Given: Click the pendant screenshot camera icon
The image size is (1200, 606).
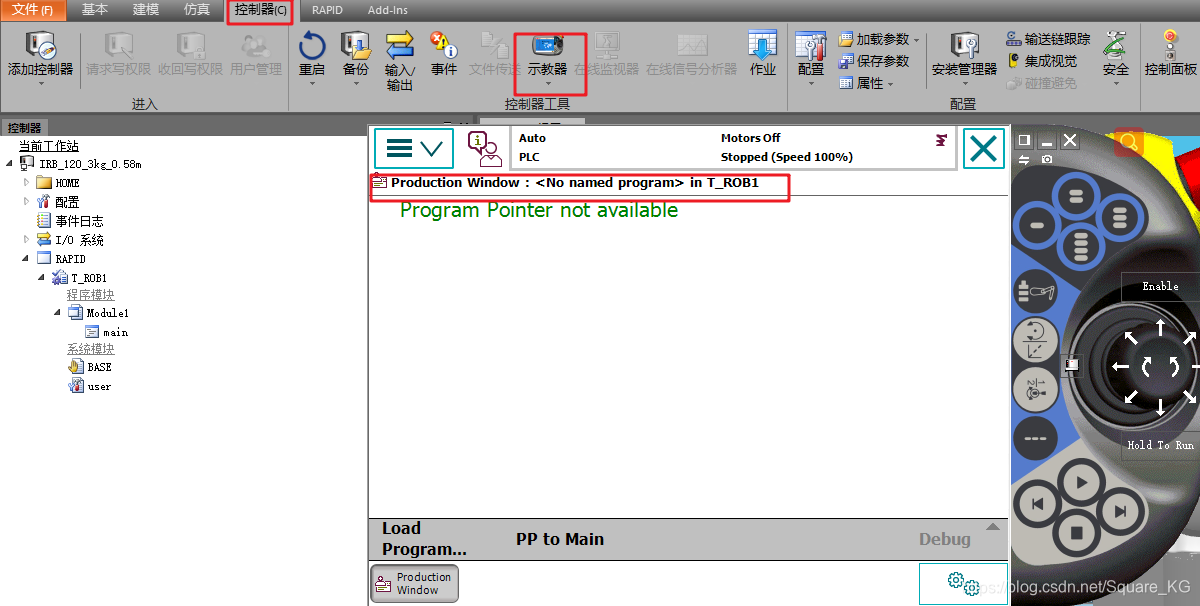Looking at the screenshot, I should pos(1047,159).
